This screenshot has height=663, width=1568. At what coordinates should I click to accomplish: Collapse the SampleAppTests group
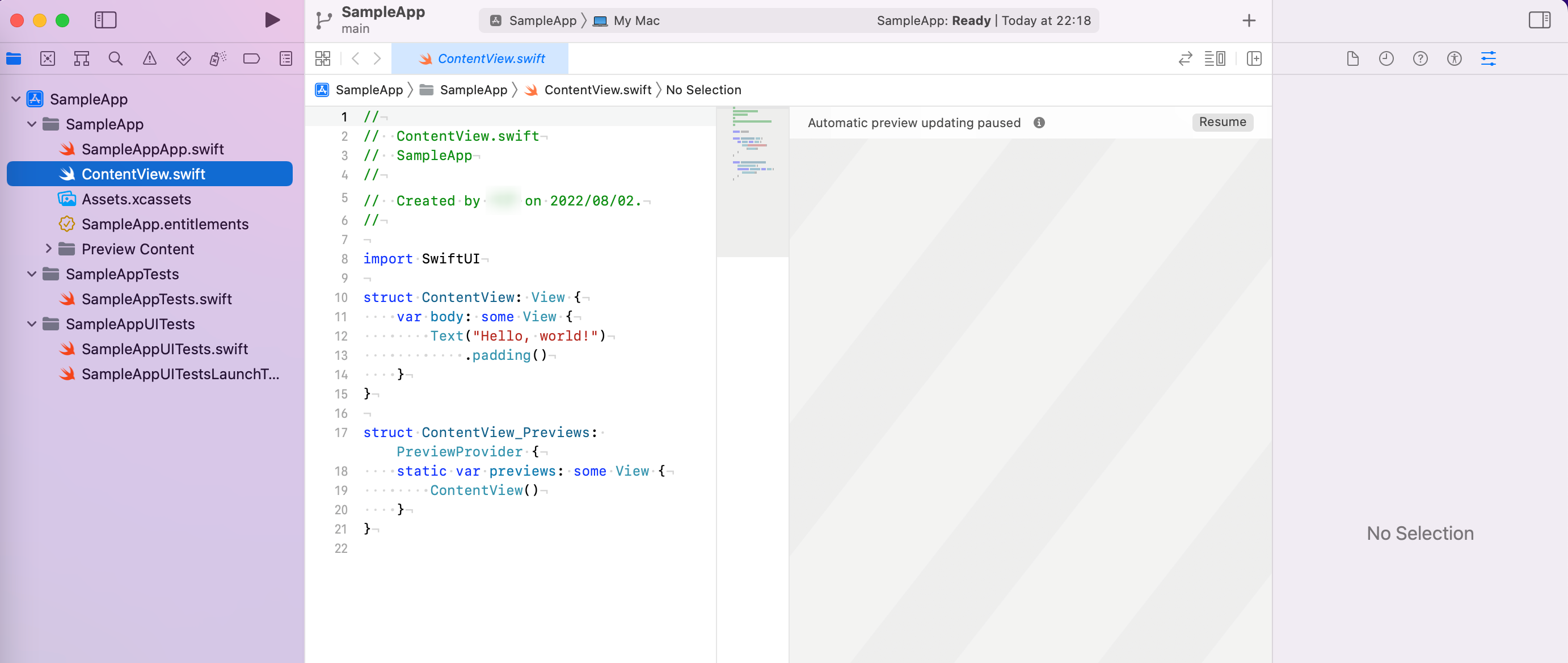pyautogui.click(x=32, y=274)
